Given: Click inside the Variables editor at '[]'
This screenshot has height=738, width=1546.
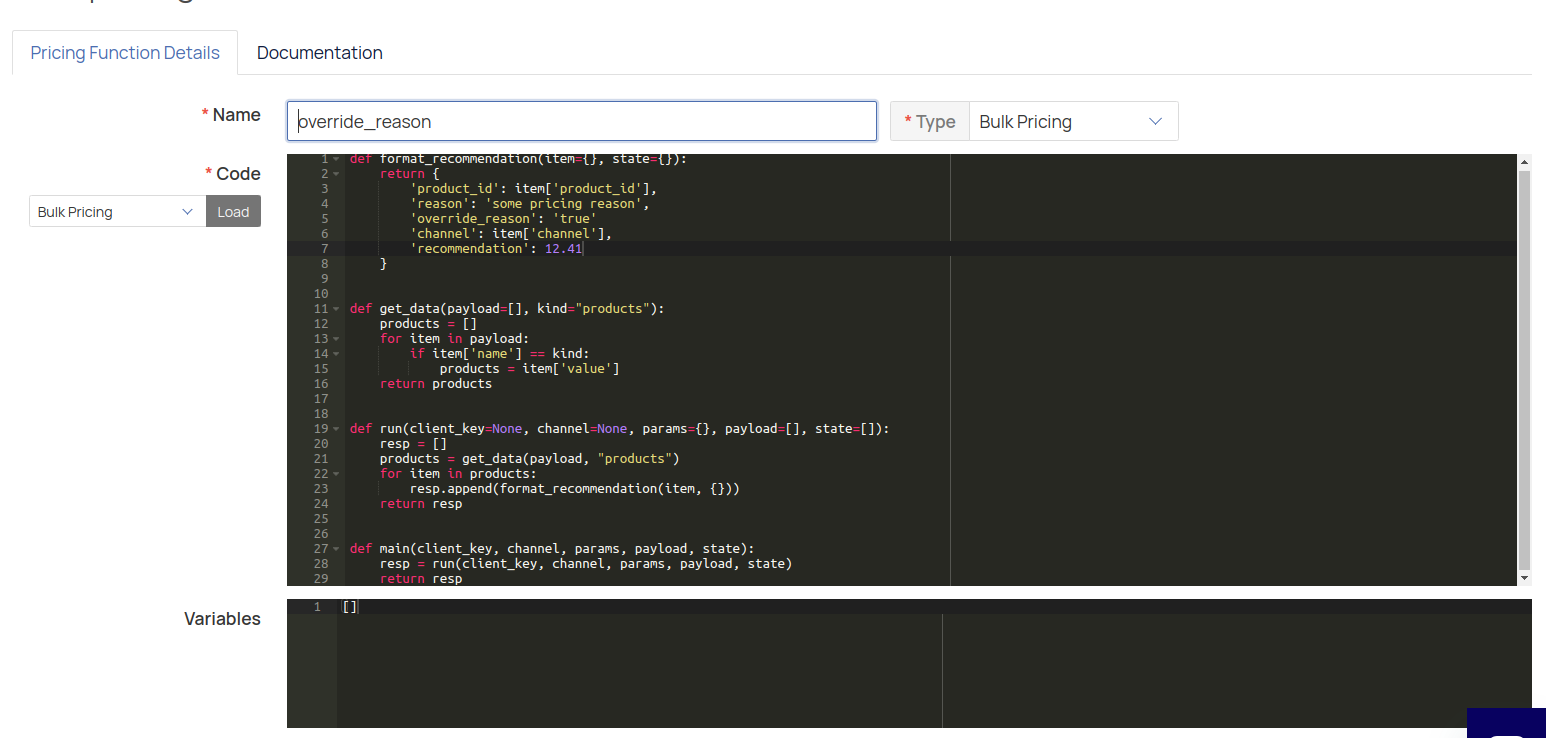Looking at the screenshot, I should point(350,607).
